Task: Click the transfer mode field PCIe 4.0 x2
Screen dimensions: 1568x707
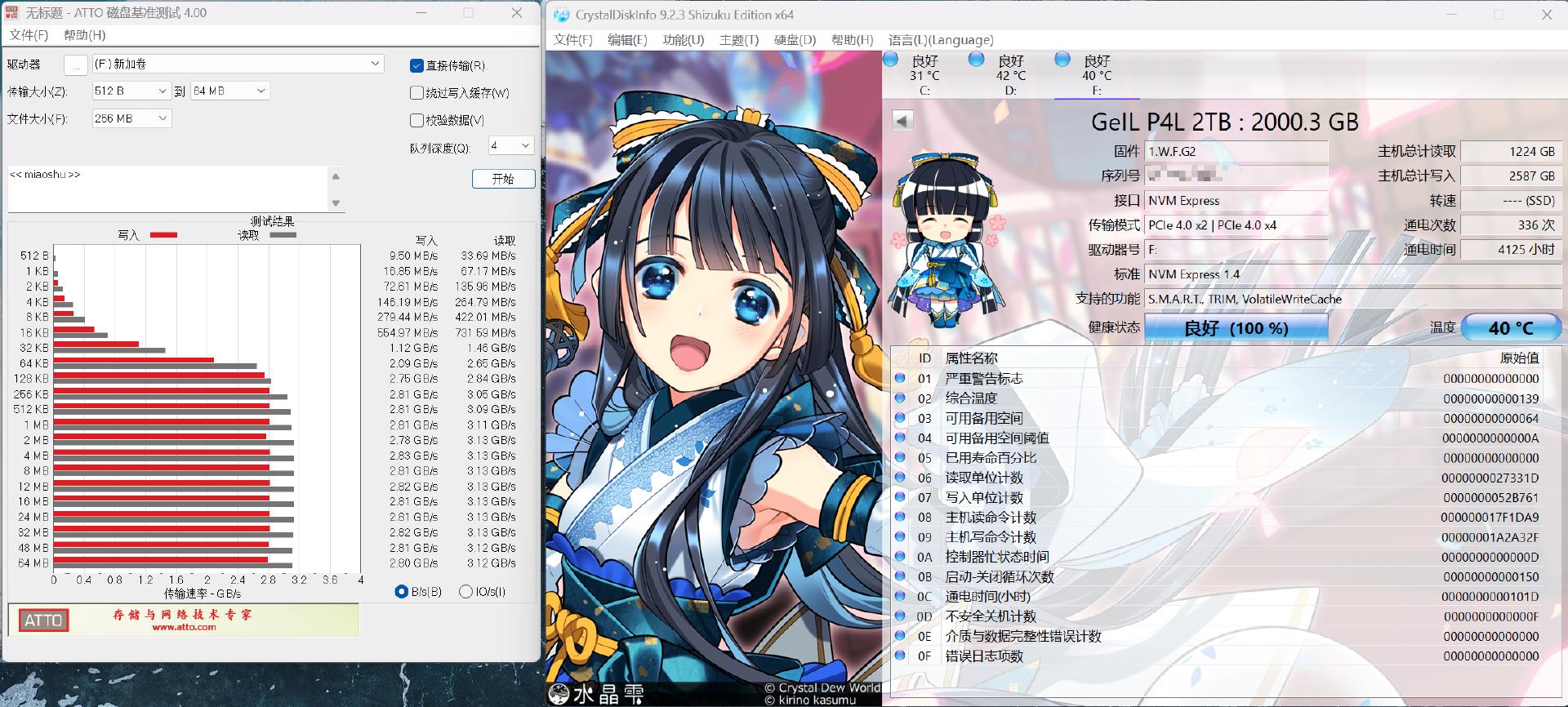Action: pyautogui.click(x=1236, y=225)
